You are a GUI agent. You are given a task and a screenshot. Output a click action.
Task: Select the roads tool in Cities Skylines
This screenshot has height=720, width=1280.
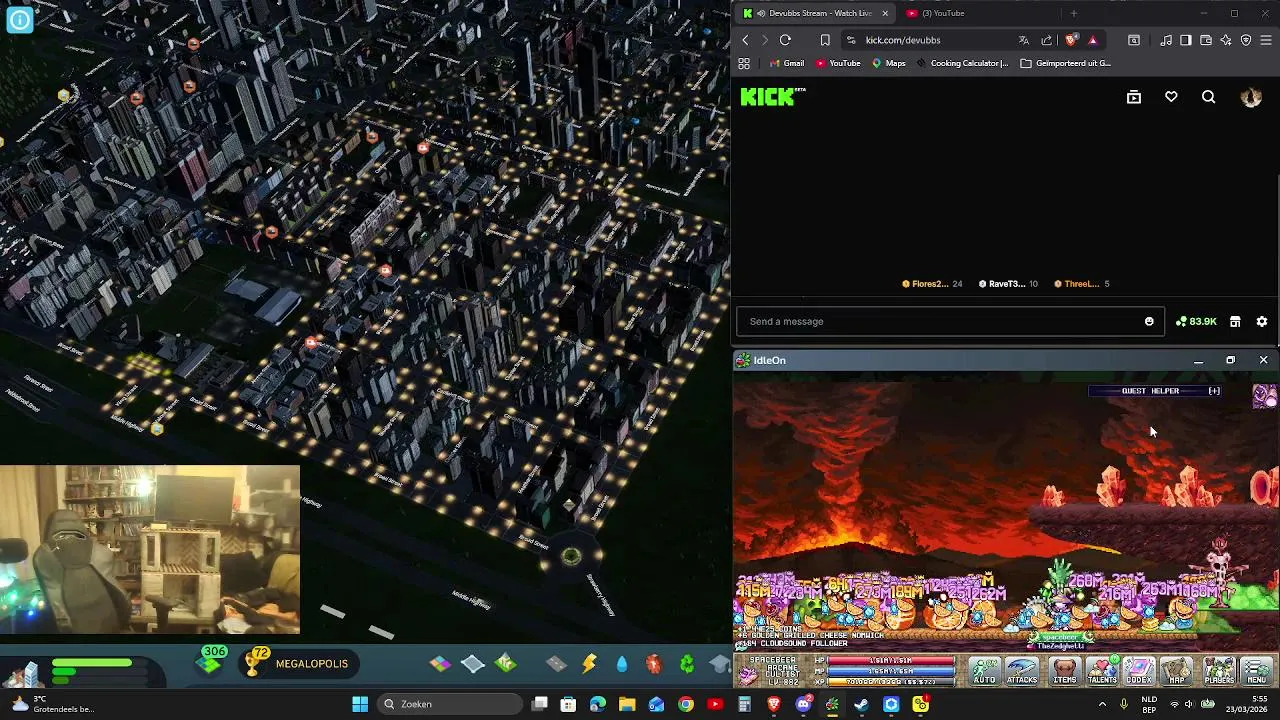click(x=557, y=663)
